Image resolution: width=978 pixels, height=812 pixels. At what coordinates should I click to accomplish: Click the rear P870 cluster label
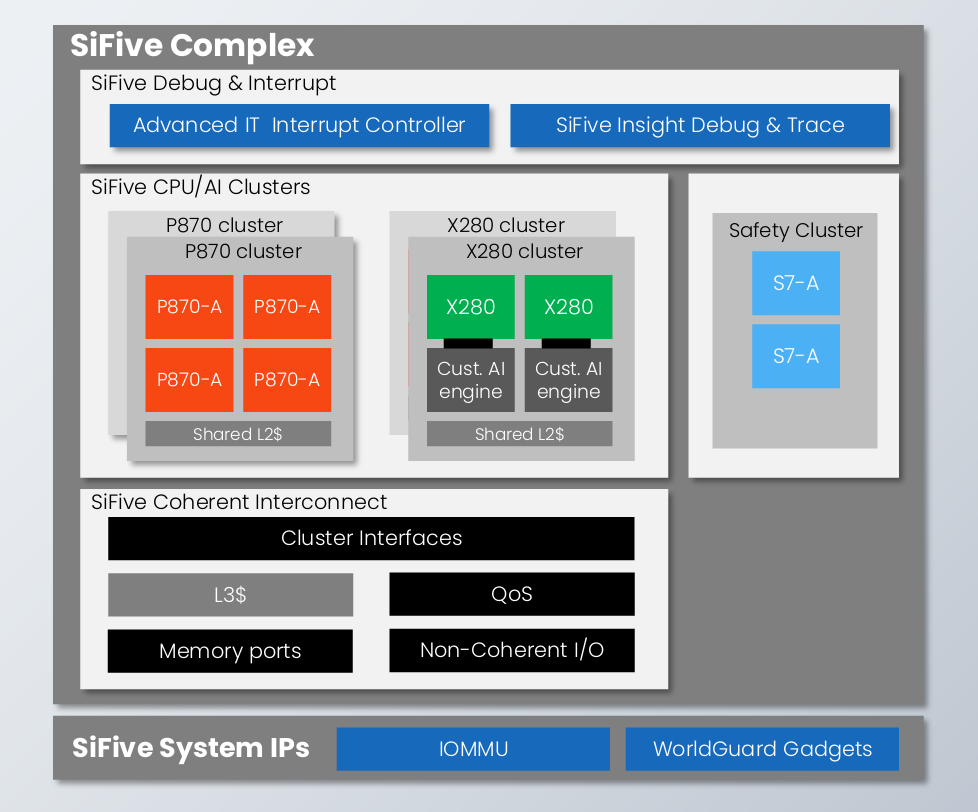click(x=225, y=225)
